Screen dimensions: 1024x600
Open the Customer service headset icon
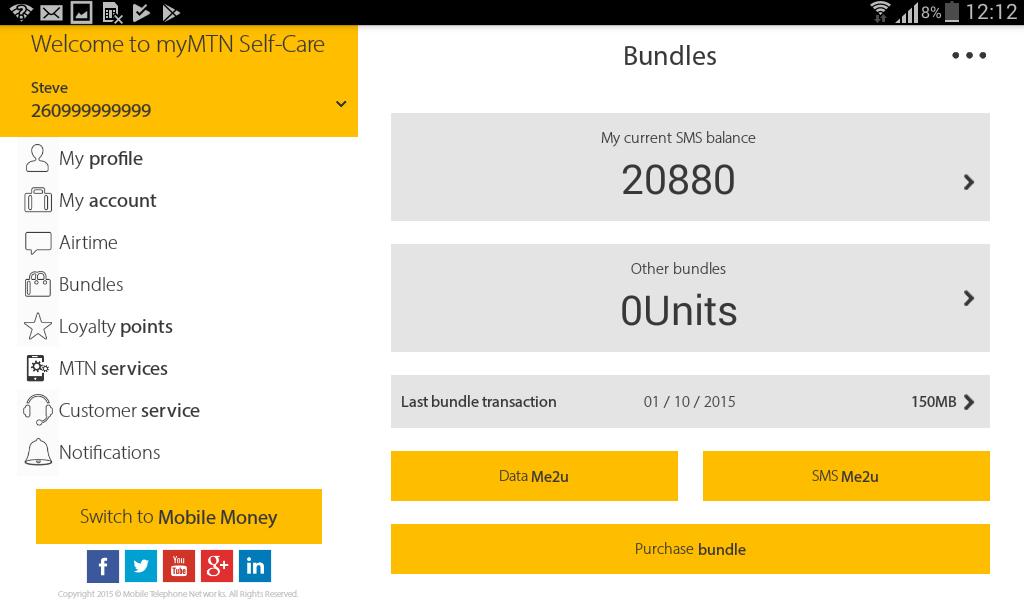tap(37, 410)
